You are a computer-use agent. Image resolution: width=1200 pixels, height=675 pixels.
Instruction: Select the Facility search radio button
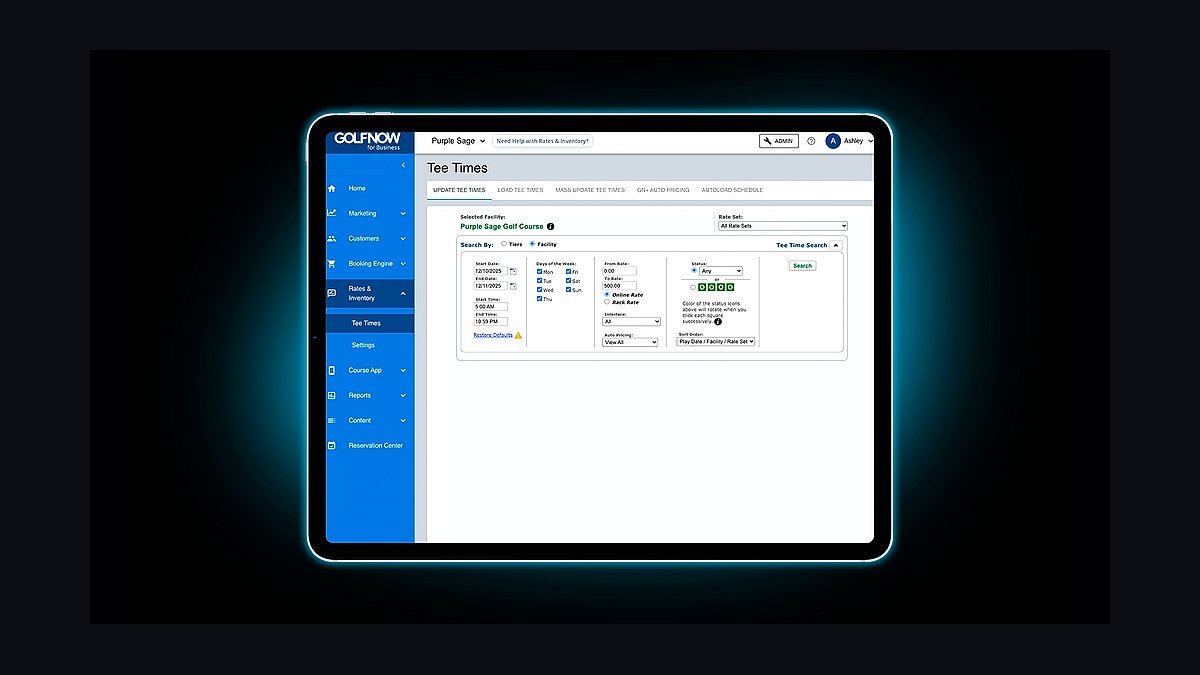tap(532, 244)
